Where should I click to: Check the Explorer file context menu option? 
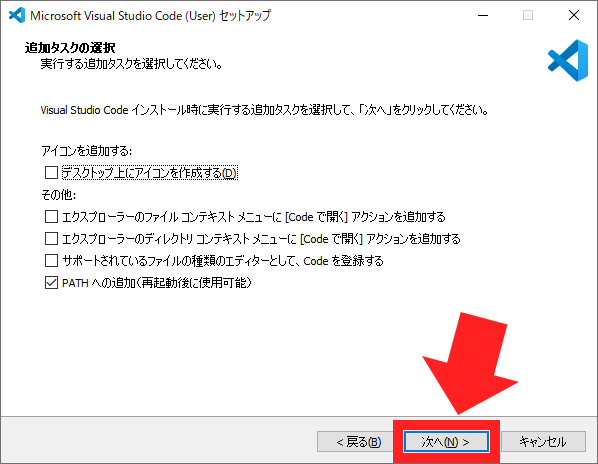point(51,217)
